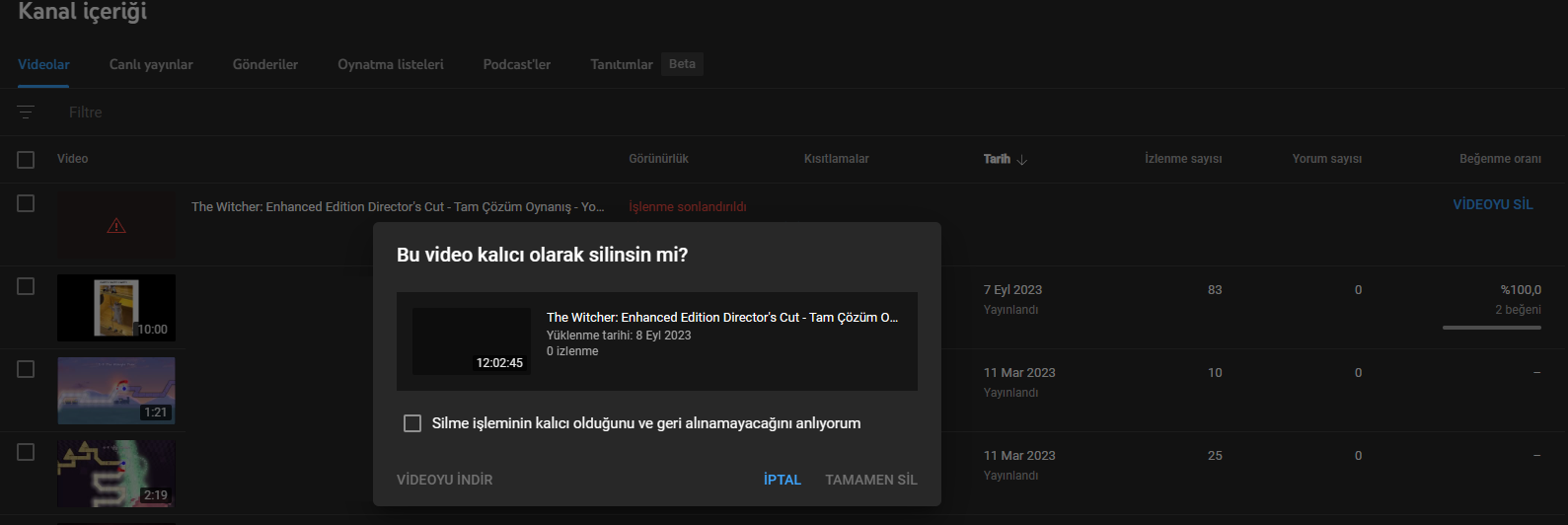Open the 1:21 video thumbnail

click(116, 391)
